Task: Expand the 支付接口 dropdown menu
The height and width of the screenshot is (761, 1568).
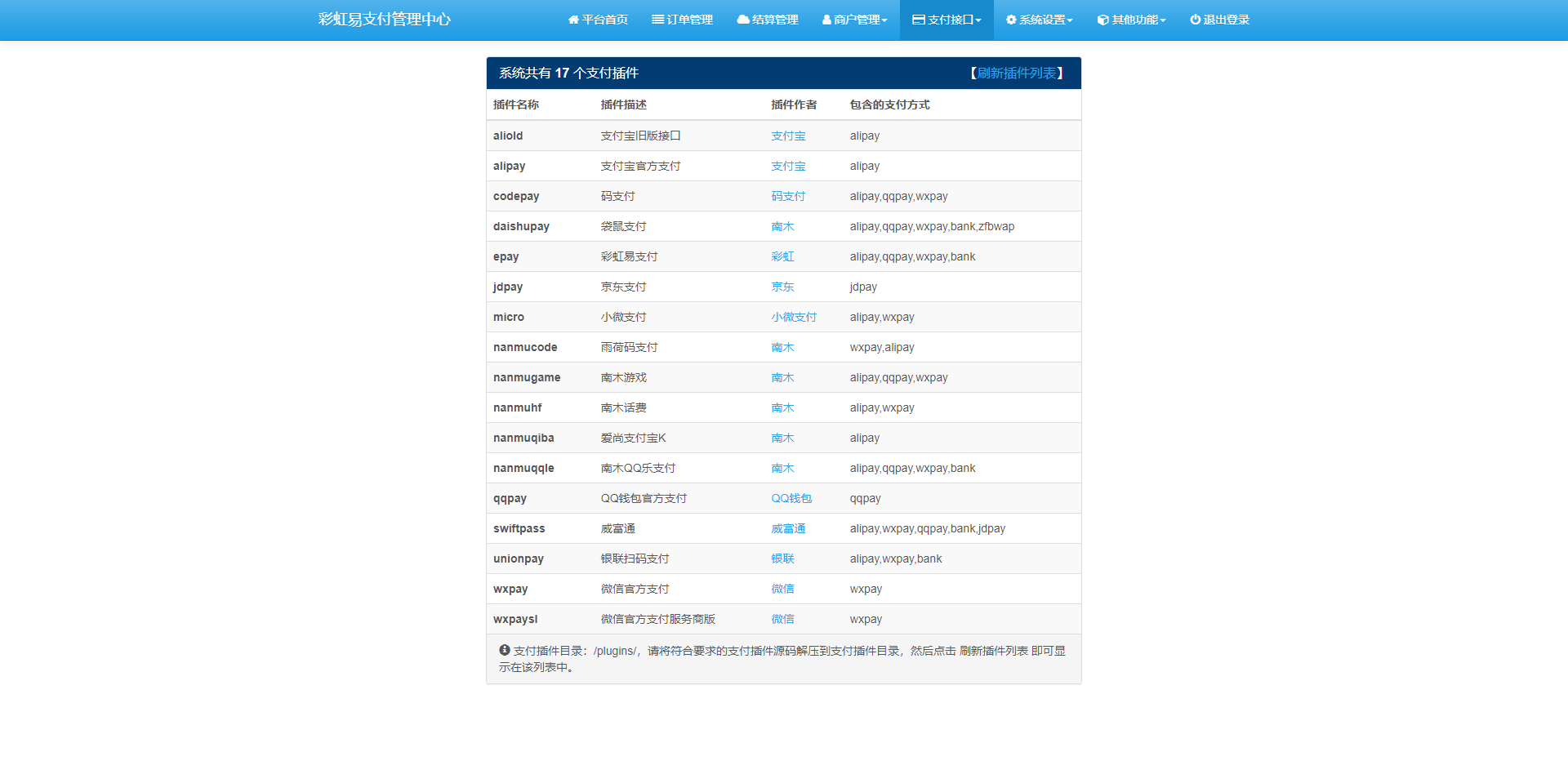Action: coord(947,20)
